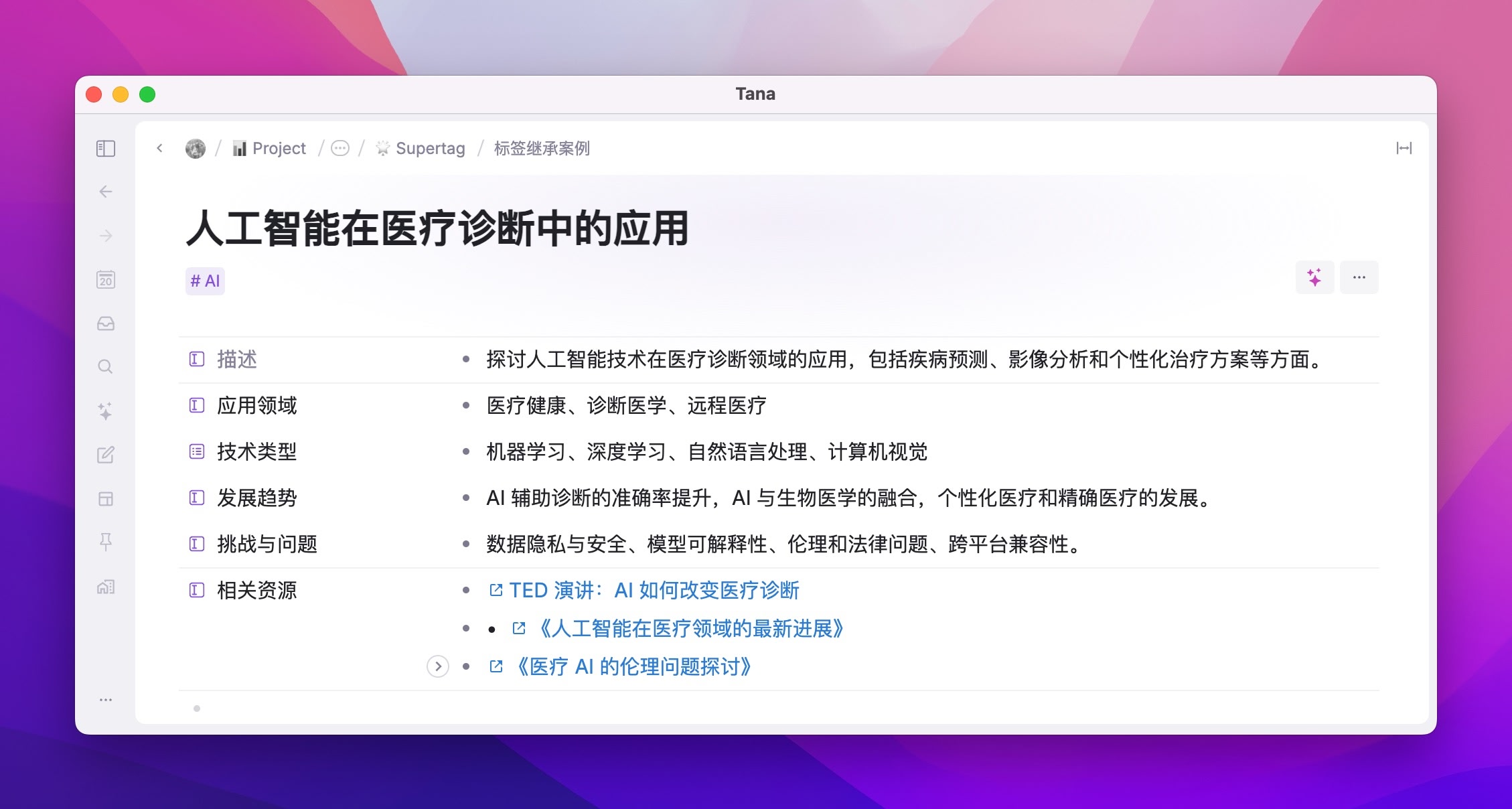The width and height of the screenshot is (1512, 809).
Task: Open workspace home building icon
Action: pyautogui.click(x=106, y=587)
